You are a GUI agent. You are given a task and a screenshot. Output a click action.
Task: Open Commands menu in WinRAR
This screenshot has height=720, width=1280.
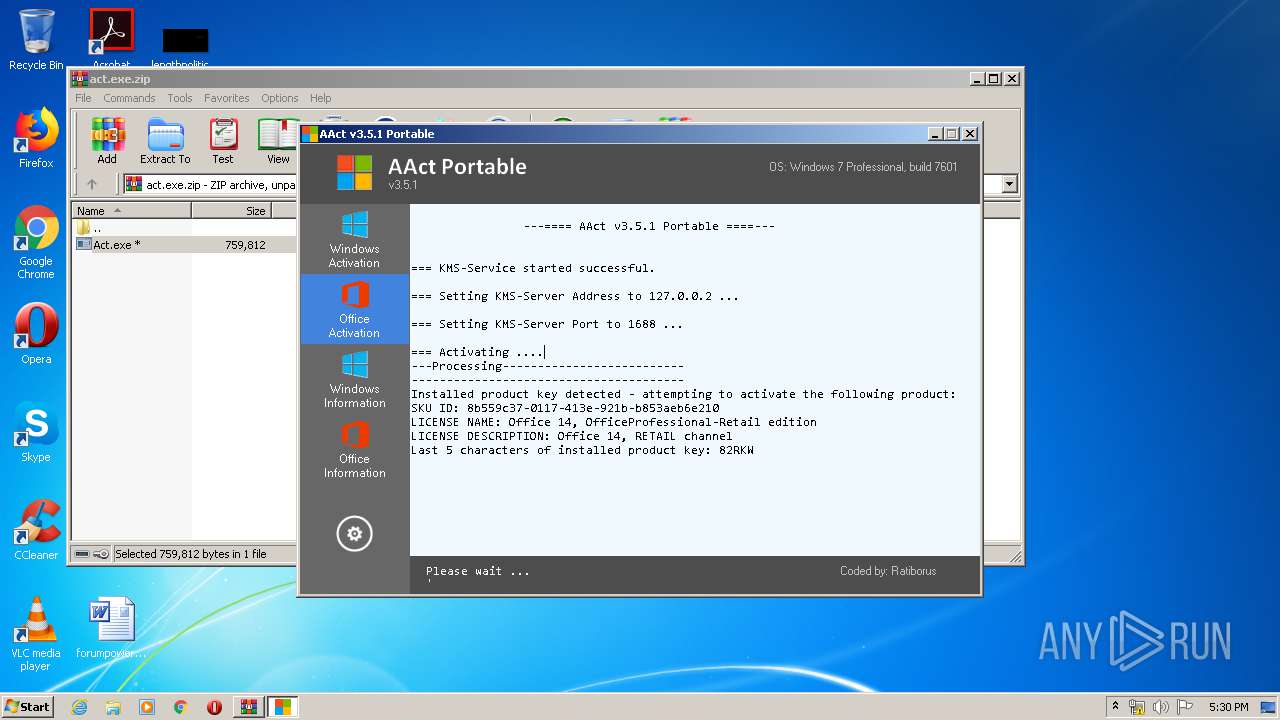click(129, 98)
